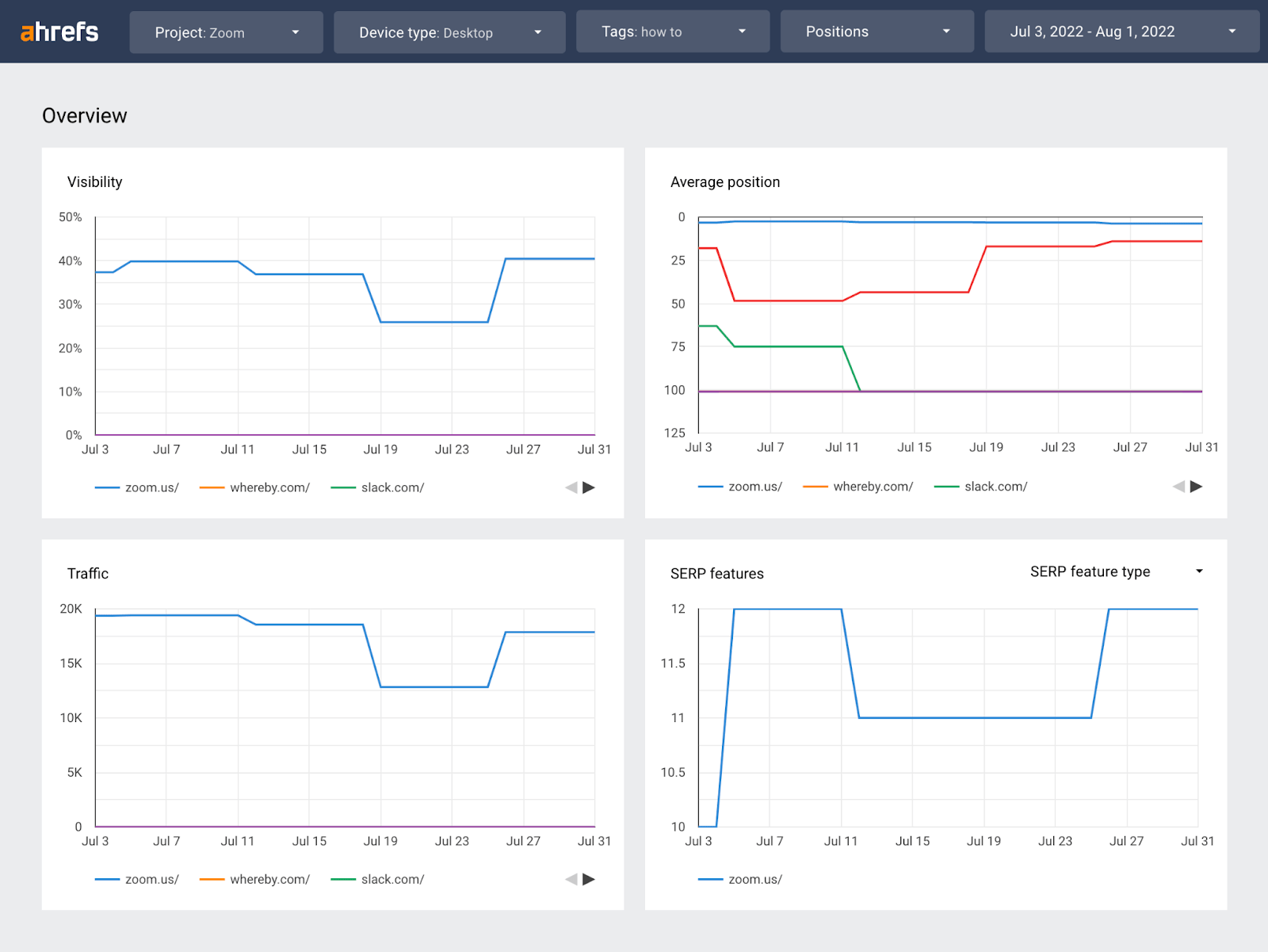This screenshot has height=952, width=1268.
Task: Open the Positions dropdown
Action: coord(877,31)
